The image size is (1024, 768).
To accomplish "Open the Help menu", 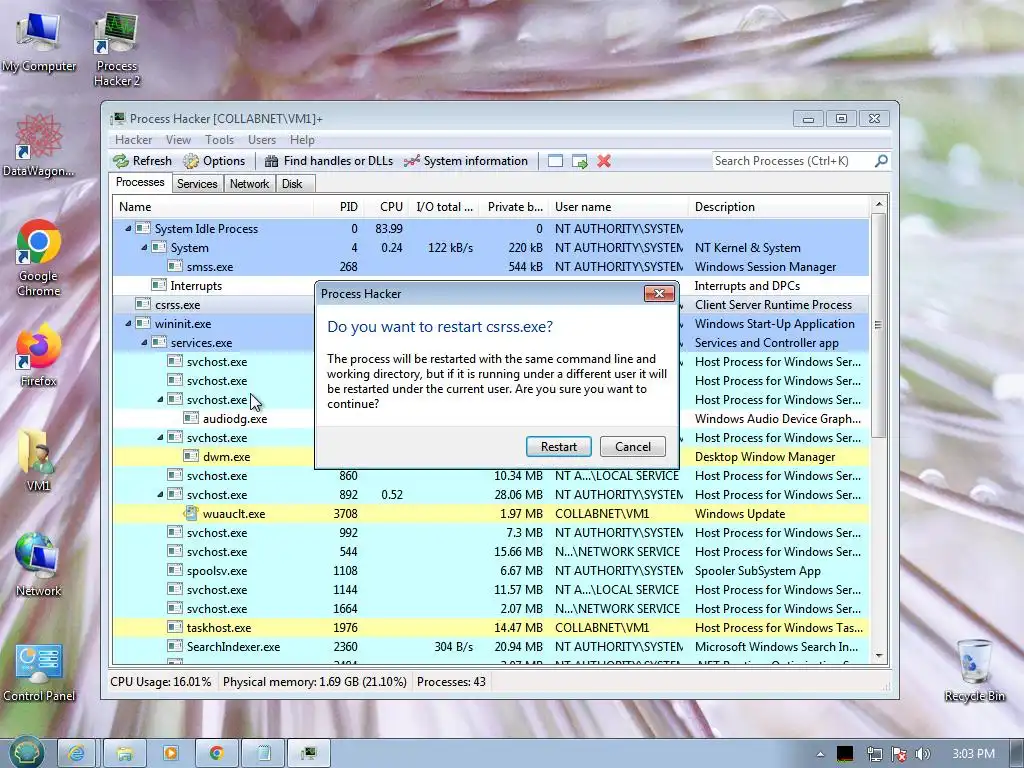I will (x=302, y=140).
